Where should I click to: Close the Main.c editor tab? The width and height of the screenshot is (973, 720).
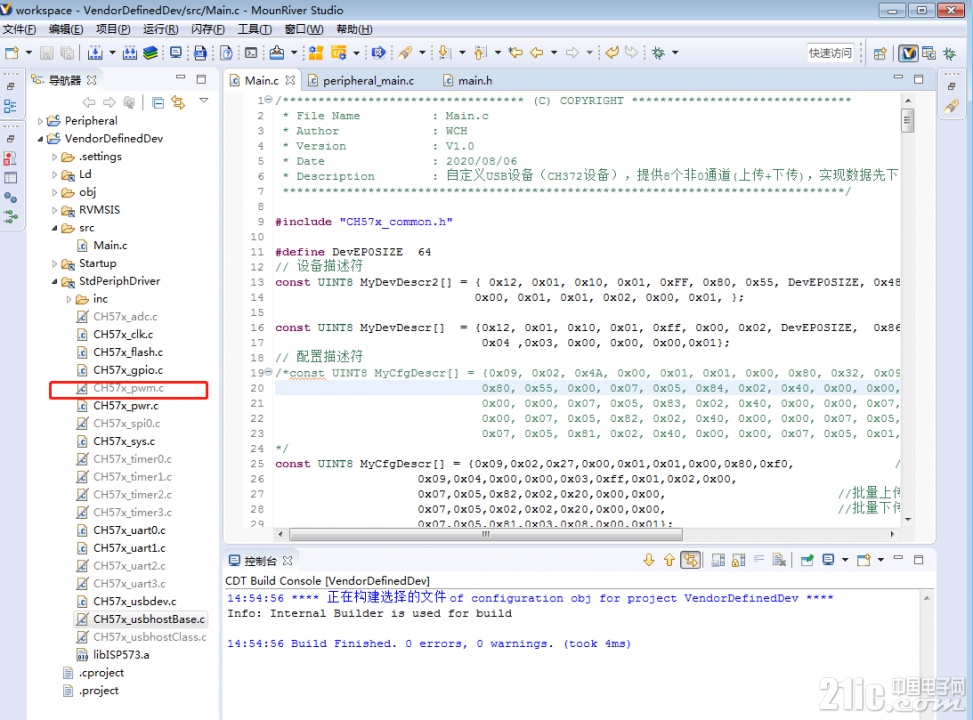pyautogui.click(x=290, y=81)
